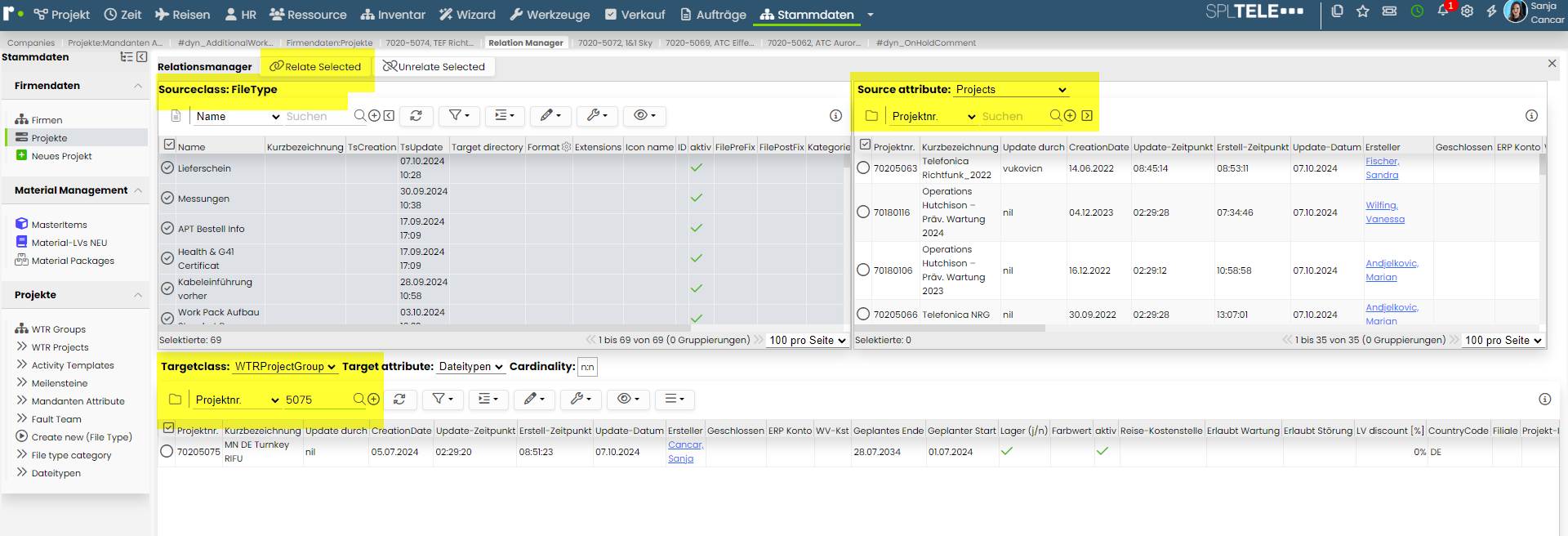Collapse Stammdaten sidebar with arrow icon
The image size is (1568, 536).
(x=142, y=57)
